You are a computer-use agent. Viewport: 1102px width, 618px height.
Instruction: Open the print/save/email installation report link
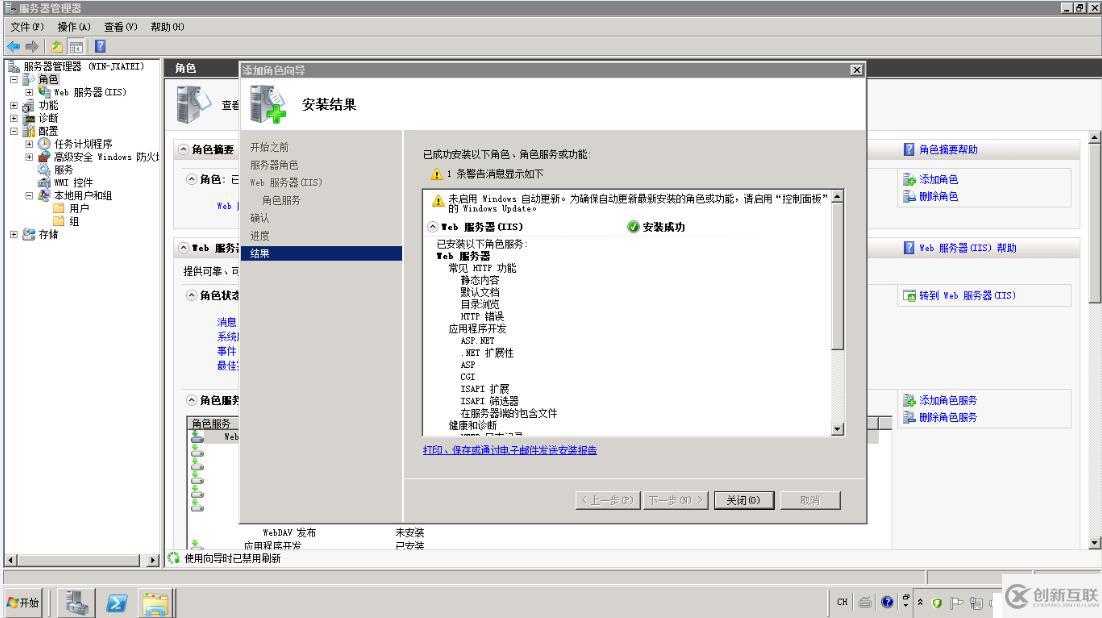[x=510, y=450]
